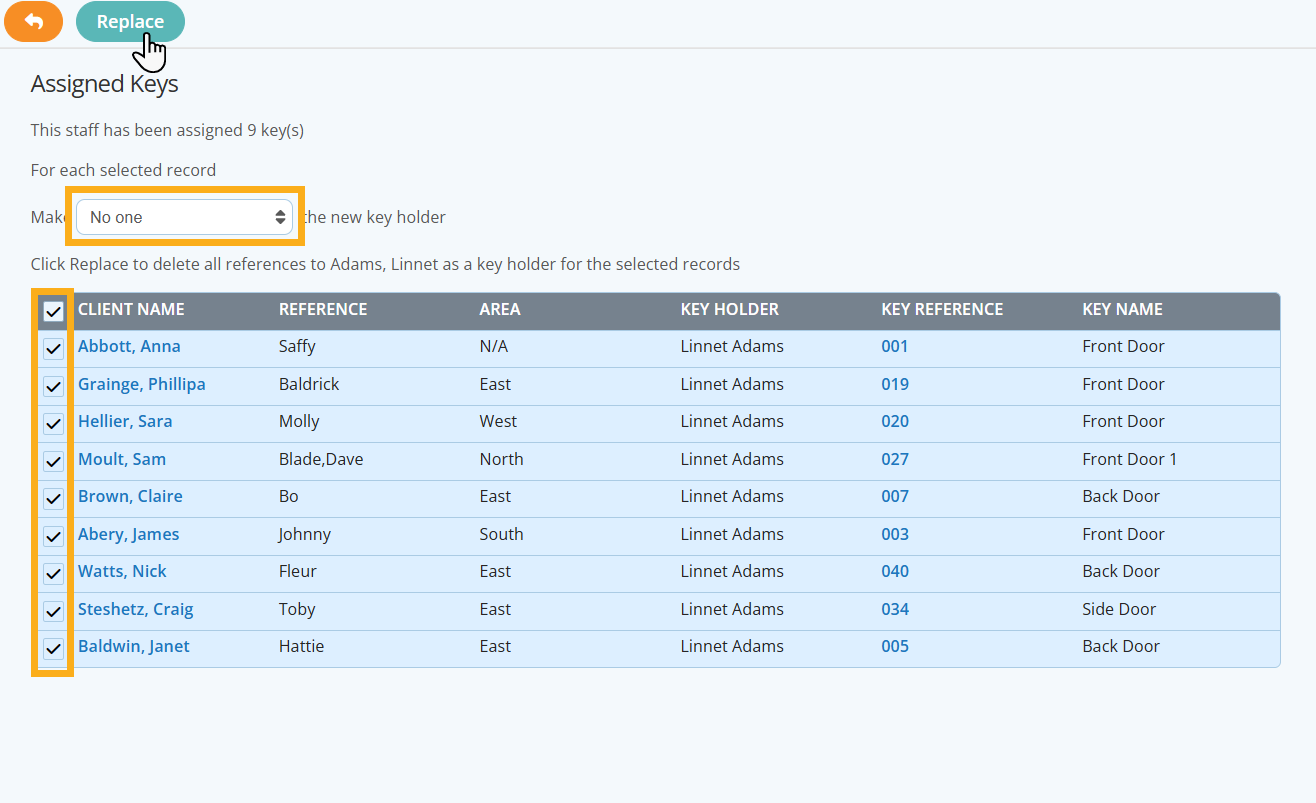Image resolution: width=1316 pixels, height=803 pixels.
Task: Open the Steshetz, Craig client record
Action: 135,609
